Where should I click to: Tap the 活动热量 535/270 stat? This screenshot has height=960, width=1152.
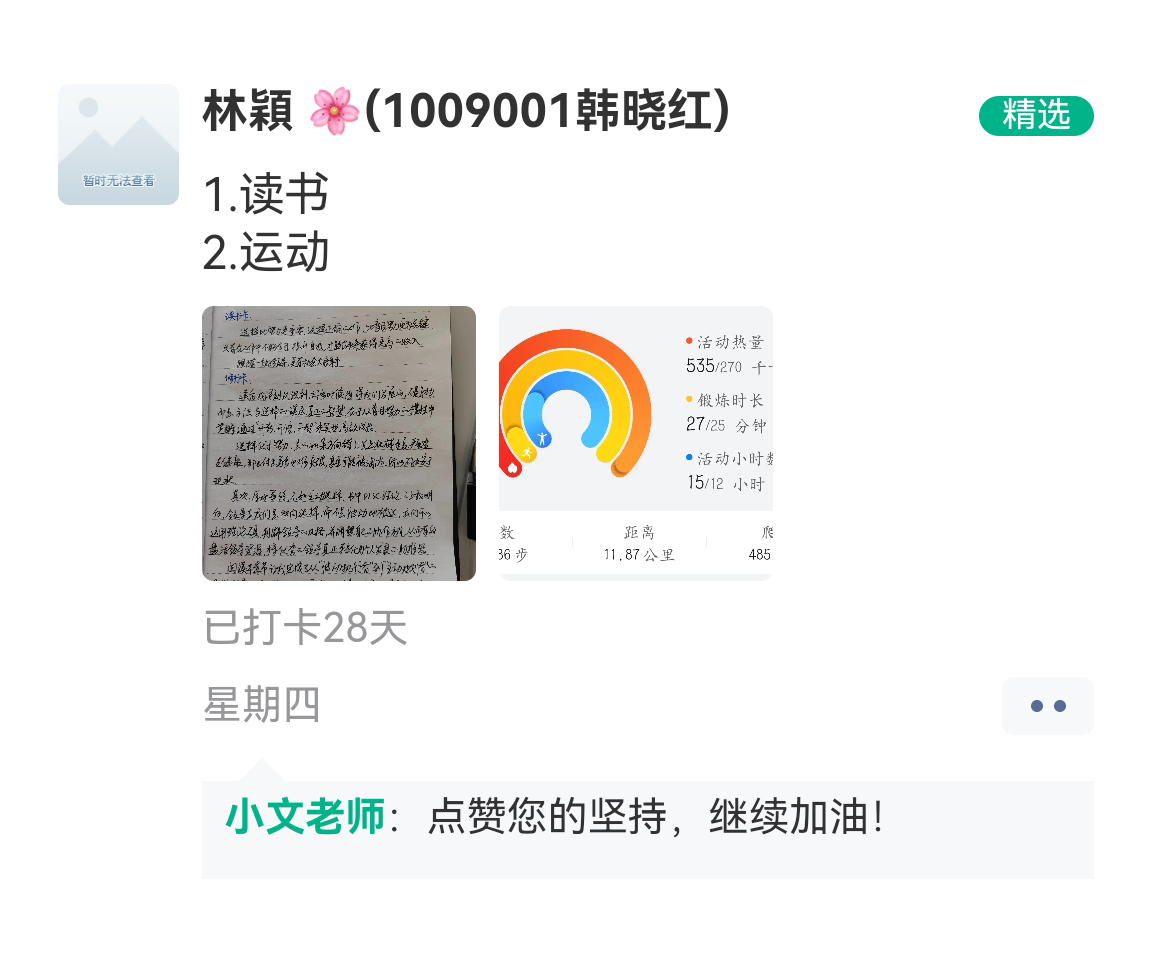point(728,354)
